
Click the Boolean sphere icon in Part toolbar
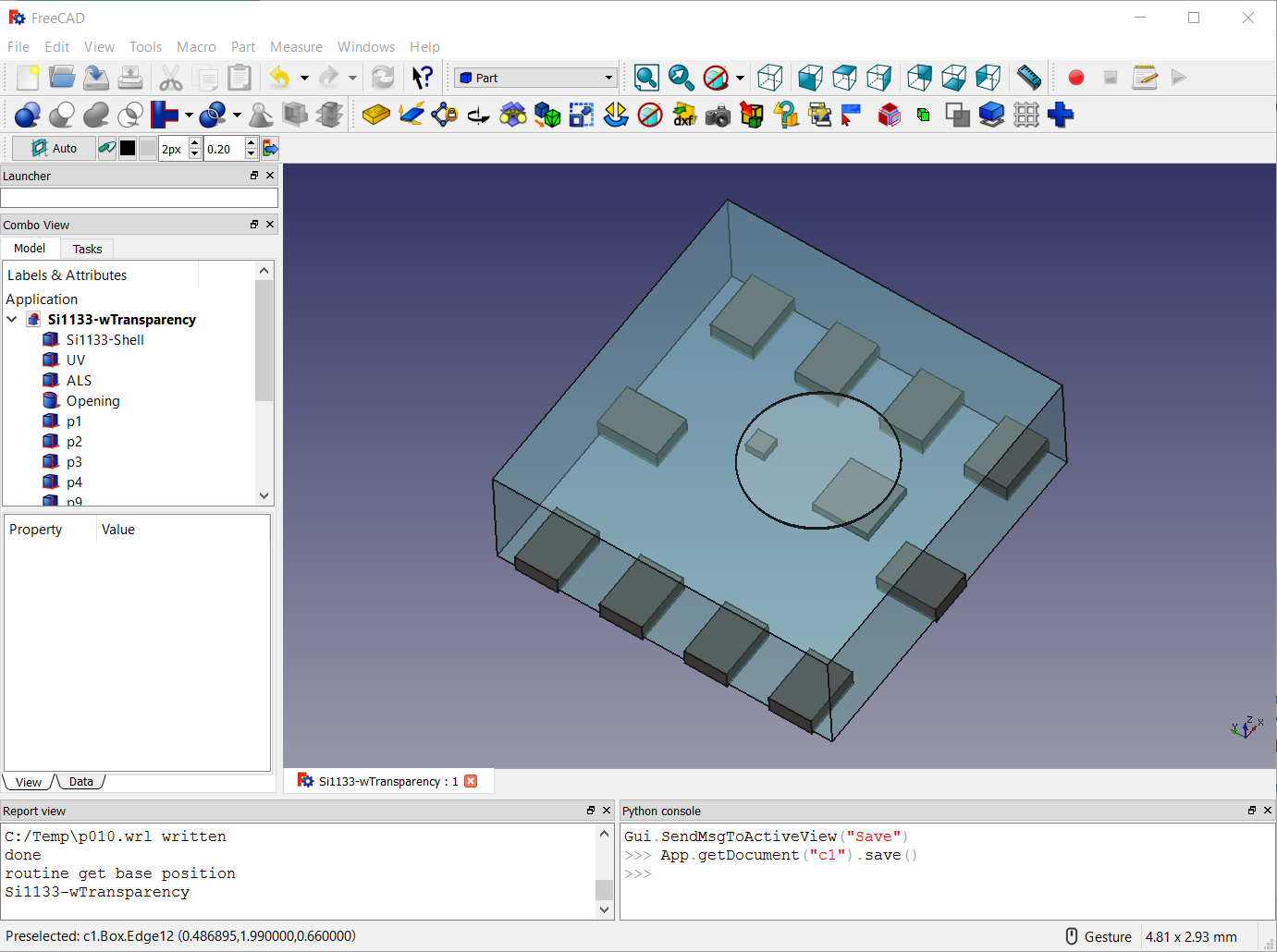pos(28,115)
